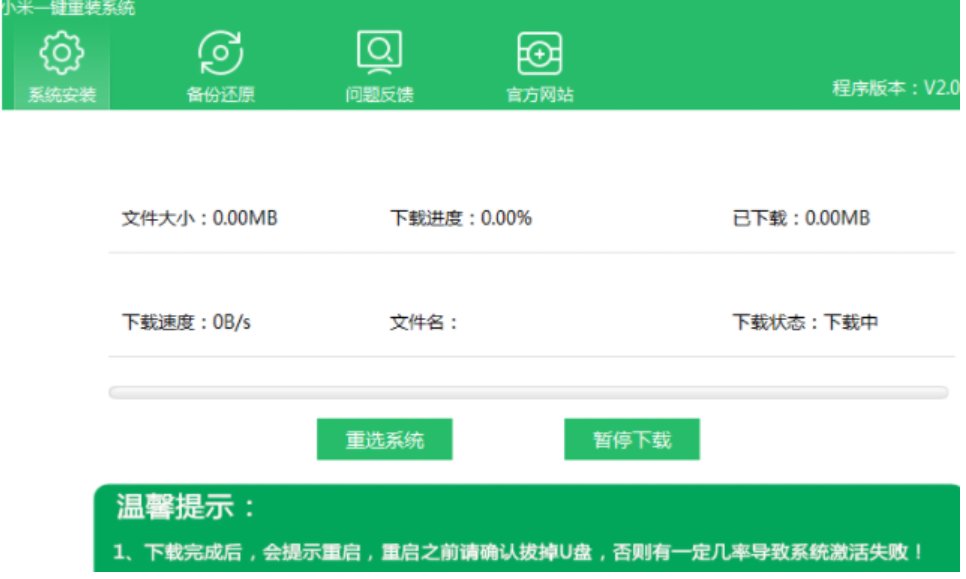Click the 暂停下载 pause button
The width and height of the screenshot is (966, 579).
631,439
